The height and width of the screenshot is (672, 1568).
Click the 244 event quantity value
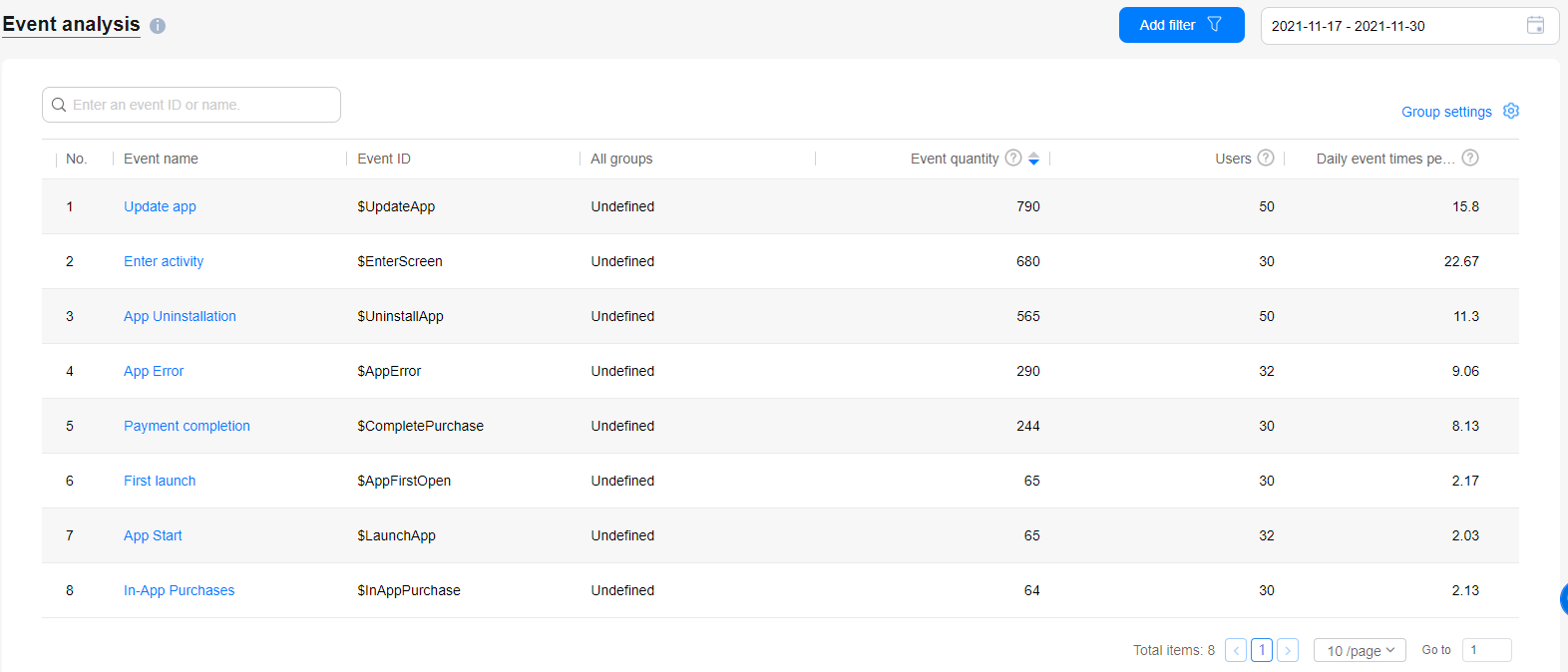(x=1028, y=426)
